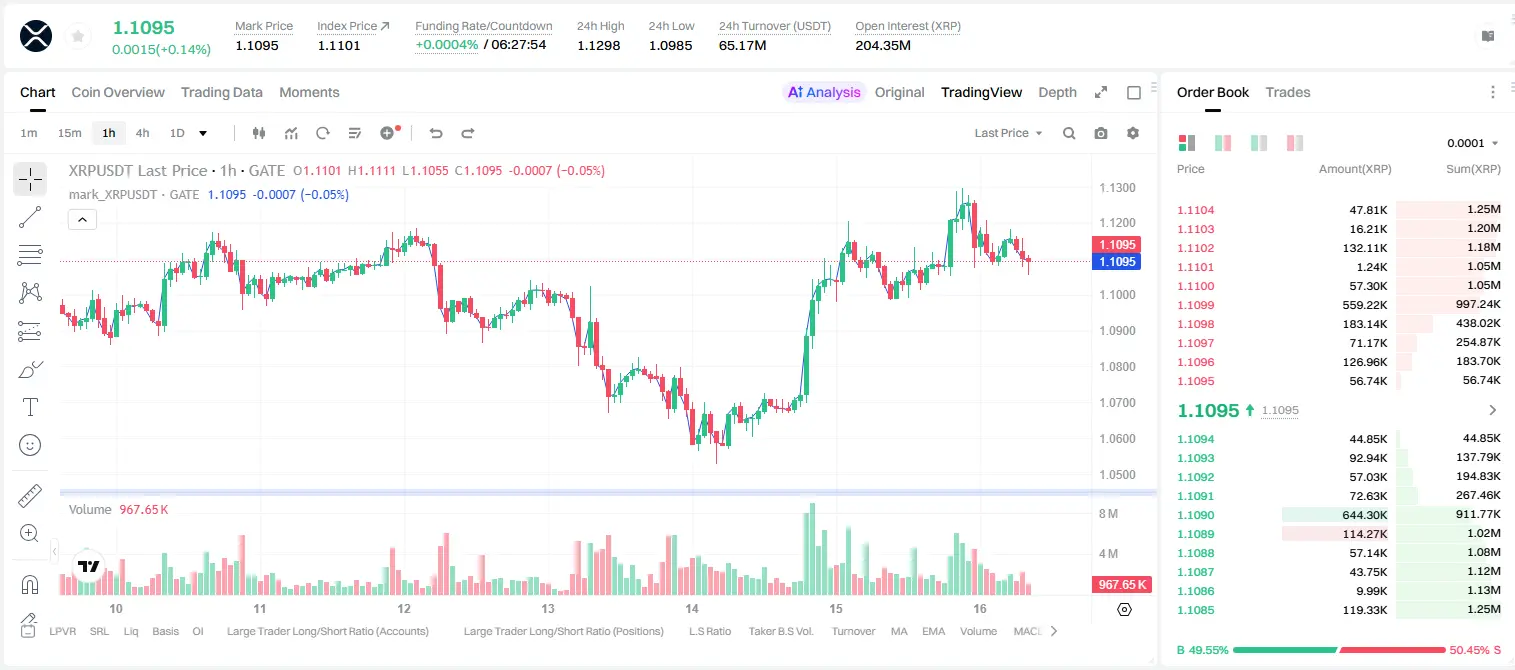Select the crosshair cursor tool
Screen dimensions: 1515x670
[30, 179]
